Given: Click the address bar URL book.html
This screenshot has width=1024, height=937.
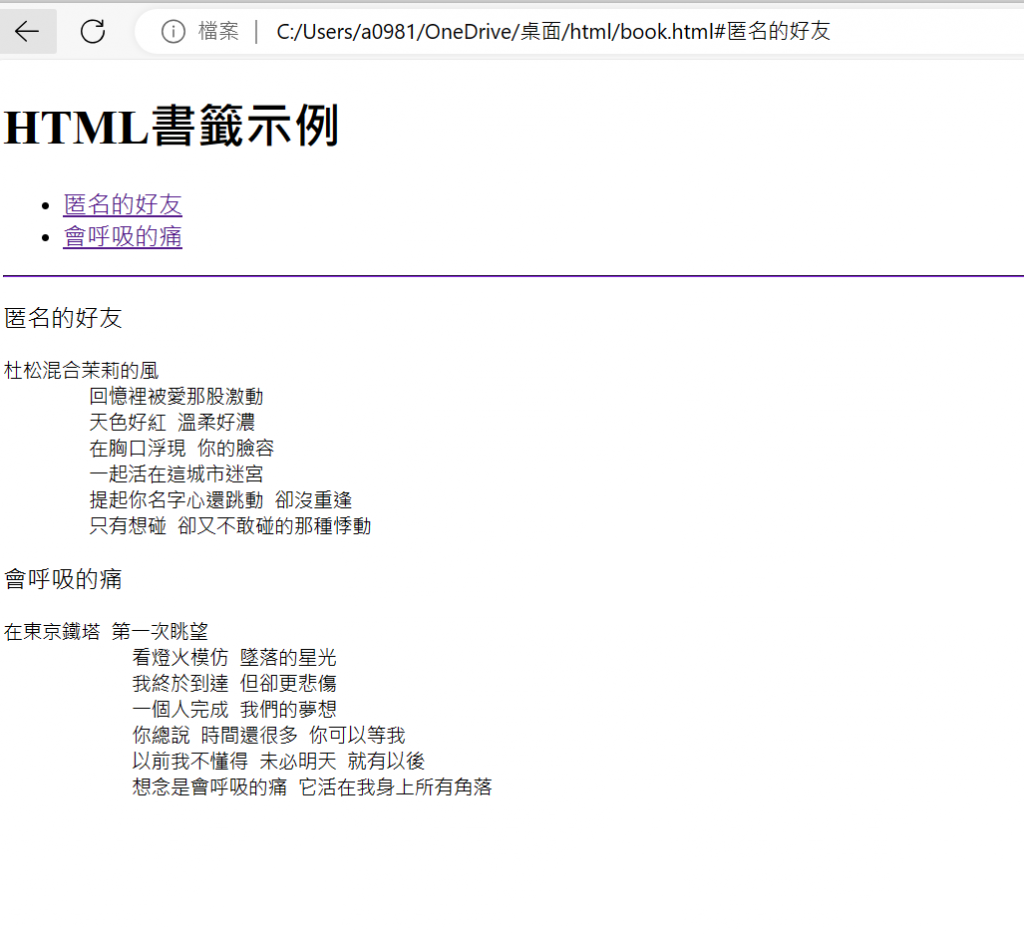Looking at the screenshot, I should (x=553, y=31).
